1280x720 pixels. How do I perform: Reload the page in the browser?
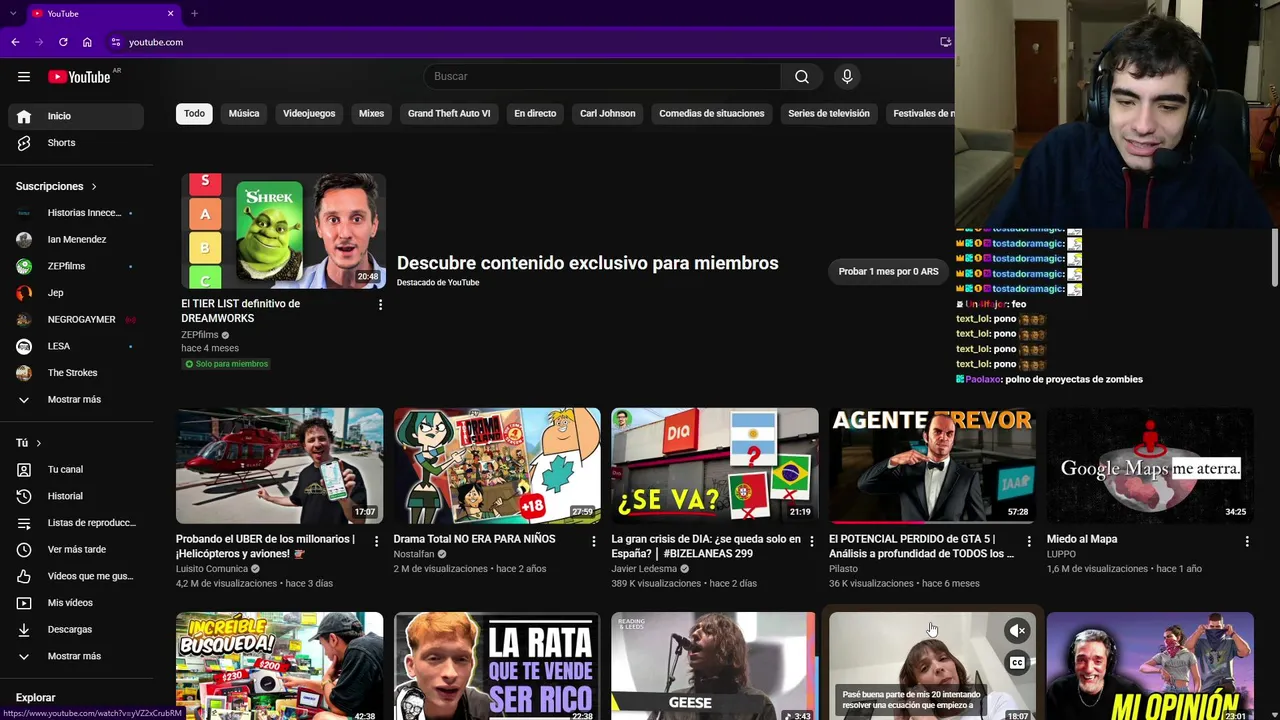pyautogui.click(x=63, y=42)
